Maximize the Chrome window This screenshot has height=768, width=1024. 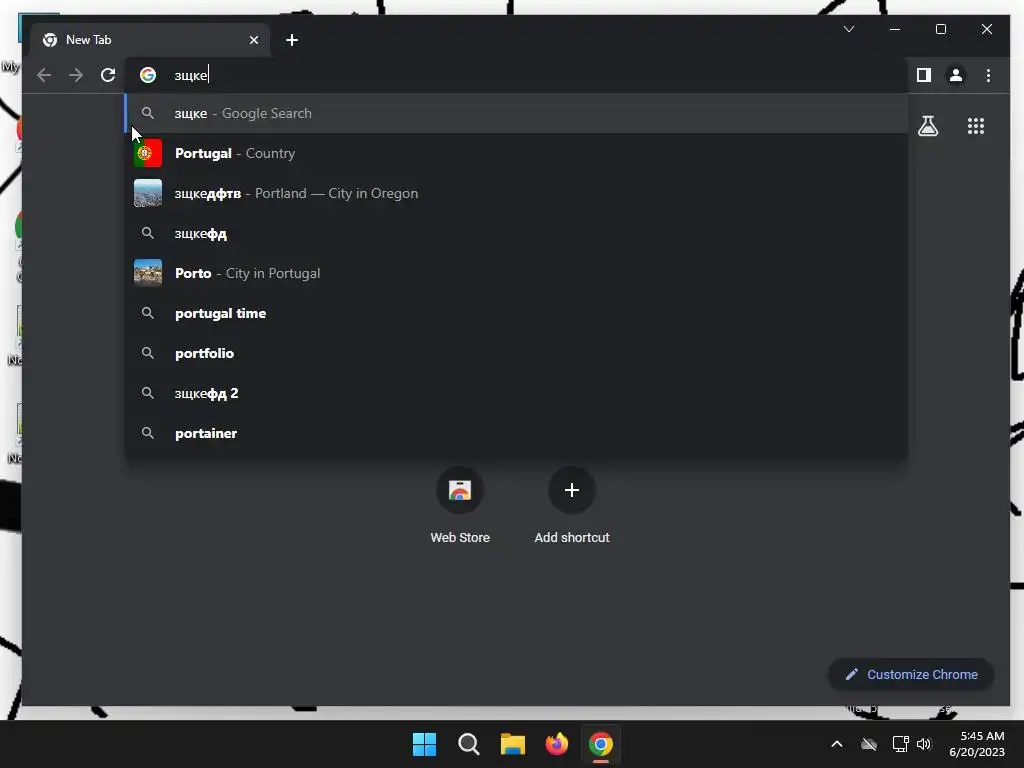pos(941,29)
